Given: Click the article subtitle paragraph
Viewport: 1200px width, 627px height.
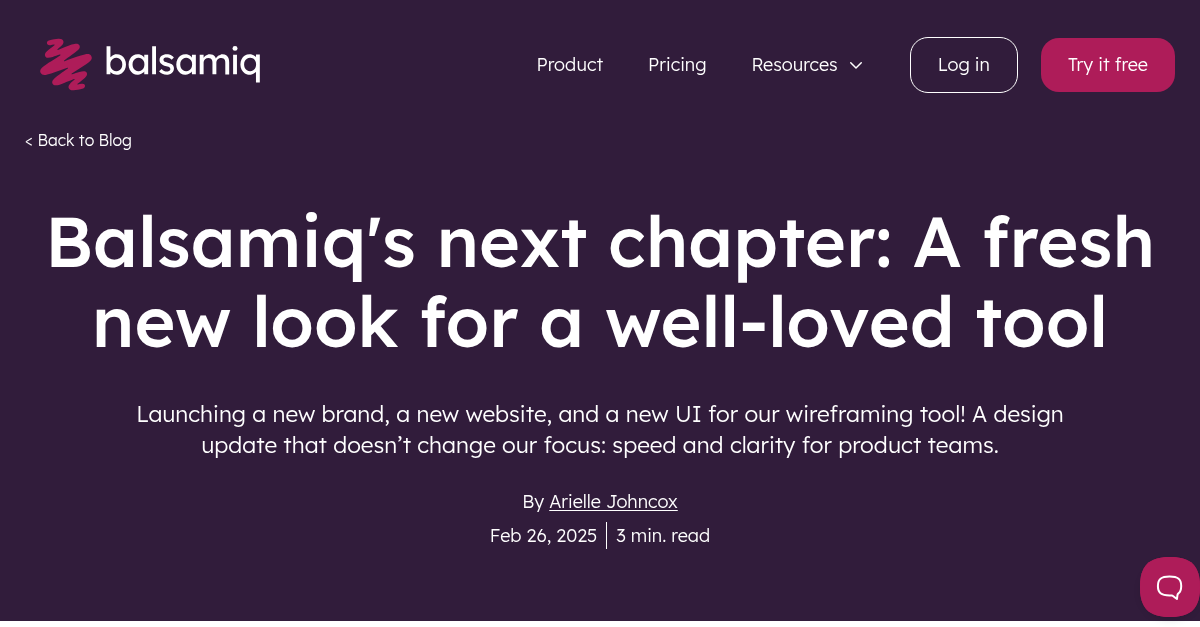Looking at the screenshot, I should tap(600, 430).
